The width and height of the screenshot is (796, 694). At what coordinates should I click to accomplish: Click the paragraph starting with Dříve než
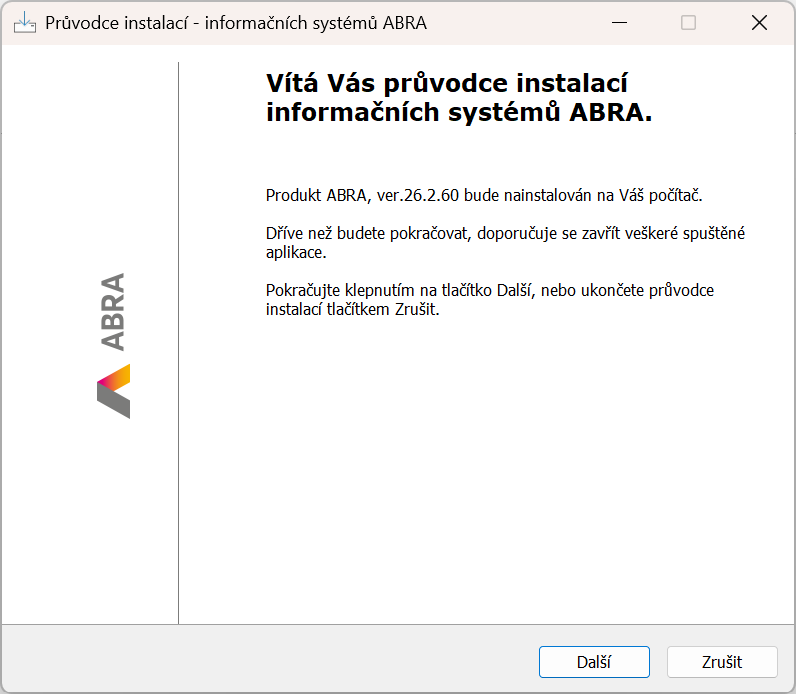pos(505,243)
